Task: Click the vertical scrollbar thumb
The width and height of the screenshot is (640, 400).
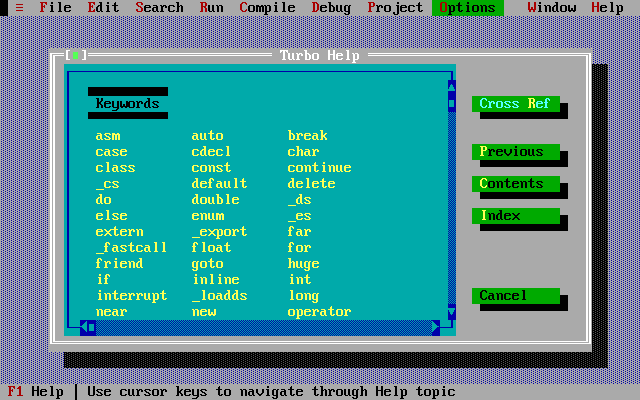Action: 451,103
